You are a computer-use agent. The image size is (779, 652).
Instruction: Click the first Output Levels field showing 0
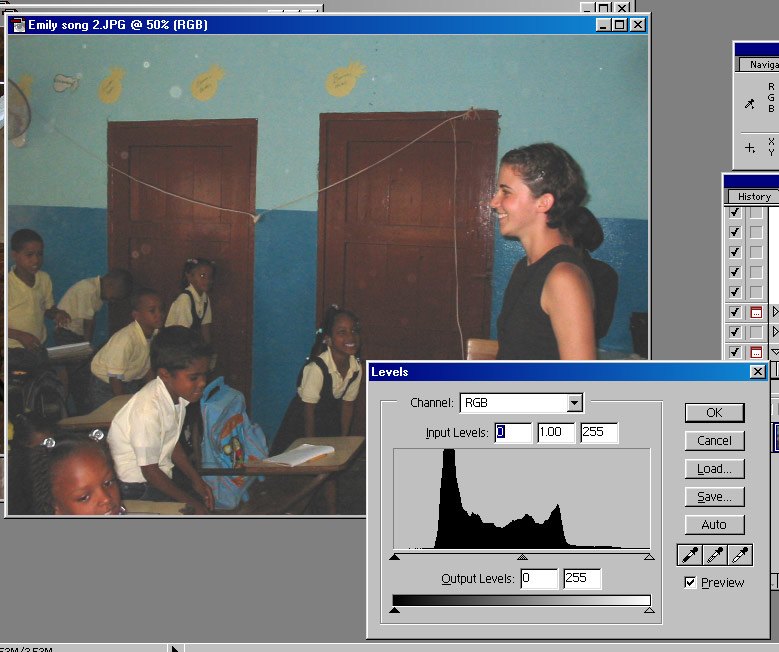[538, 579]
